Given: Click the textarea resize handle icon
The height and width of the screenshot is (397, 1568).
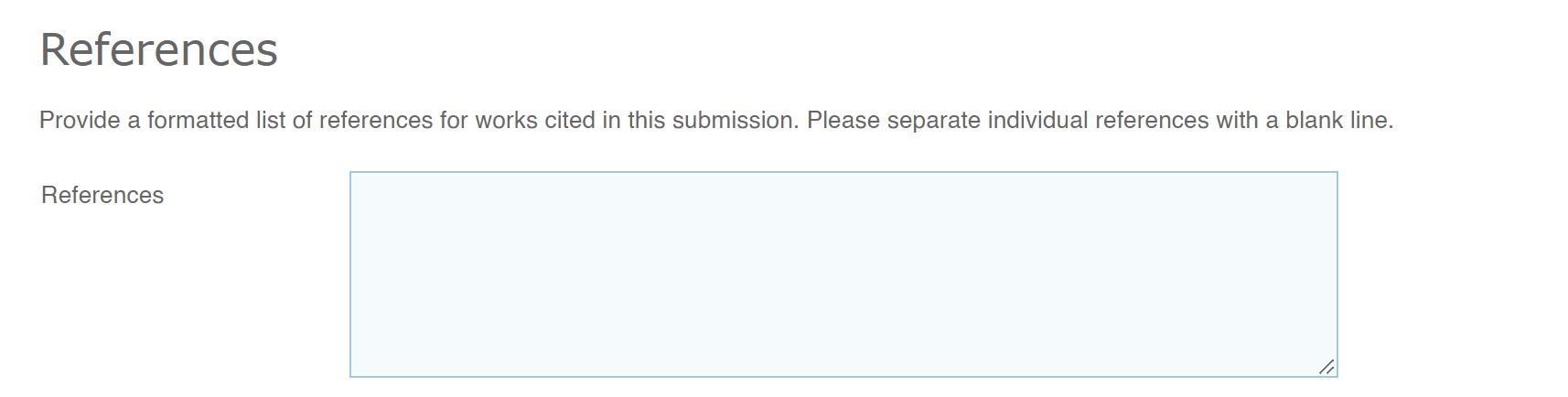Looking at the screenshot, I should [x=1326, y=367].
